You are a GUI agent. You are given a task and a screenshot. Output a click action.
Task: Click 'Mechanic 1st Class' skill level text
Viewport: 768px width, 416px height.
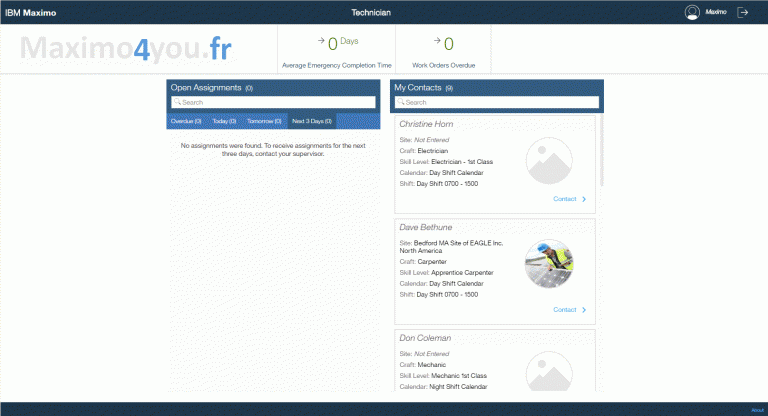(459, 376)
